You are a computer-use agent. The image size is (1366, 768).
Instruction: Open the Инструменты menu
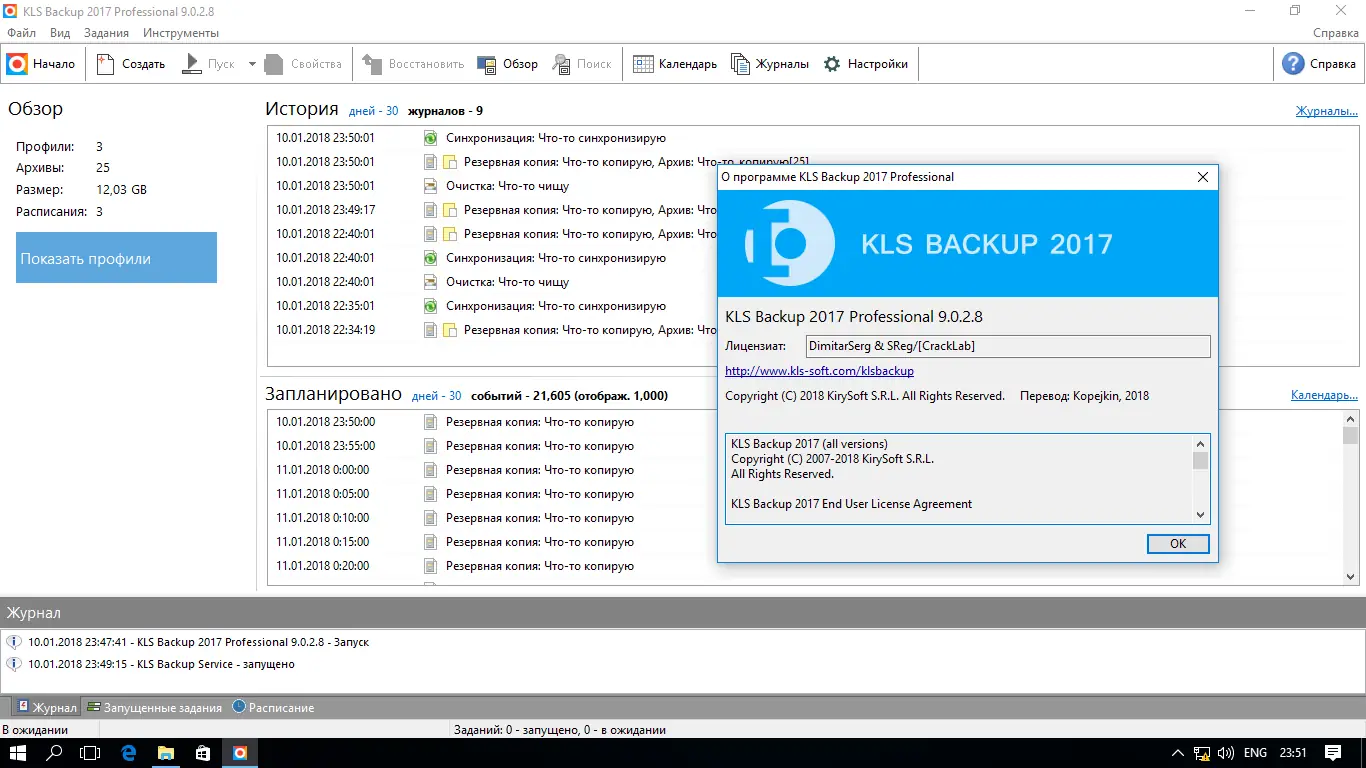tap(181, 33)
